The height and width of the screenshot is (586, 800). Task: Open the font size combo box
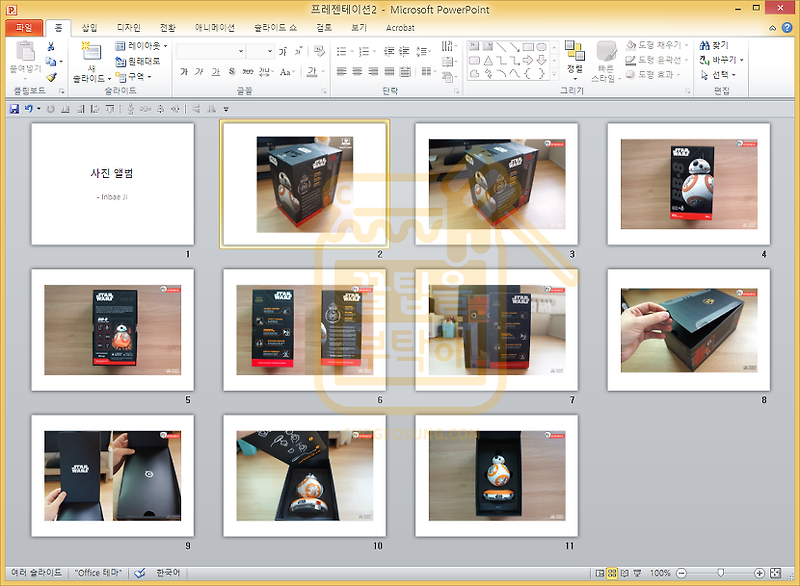[x=260, y=51]
